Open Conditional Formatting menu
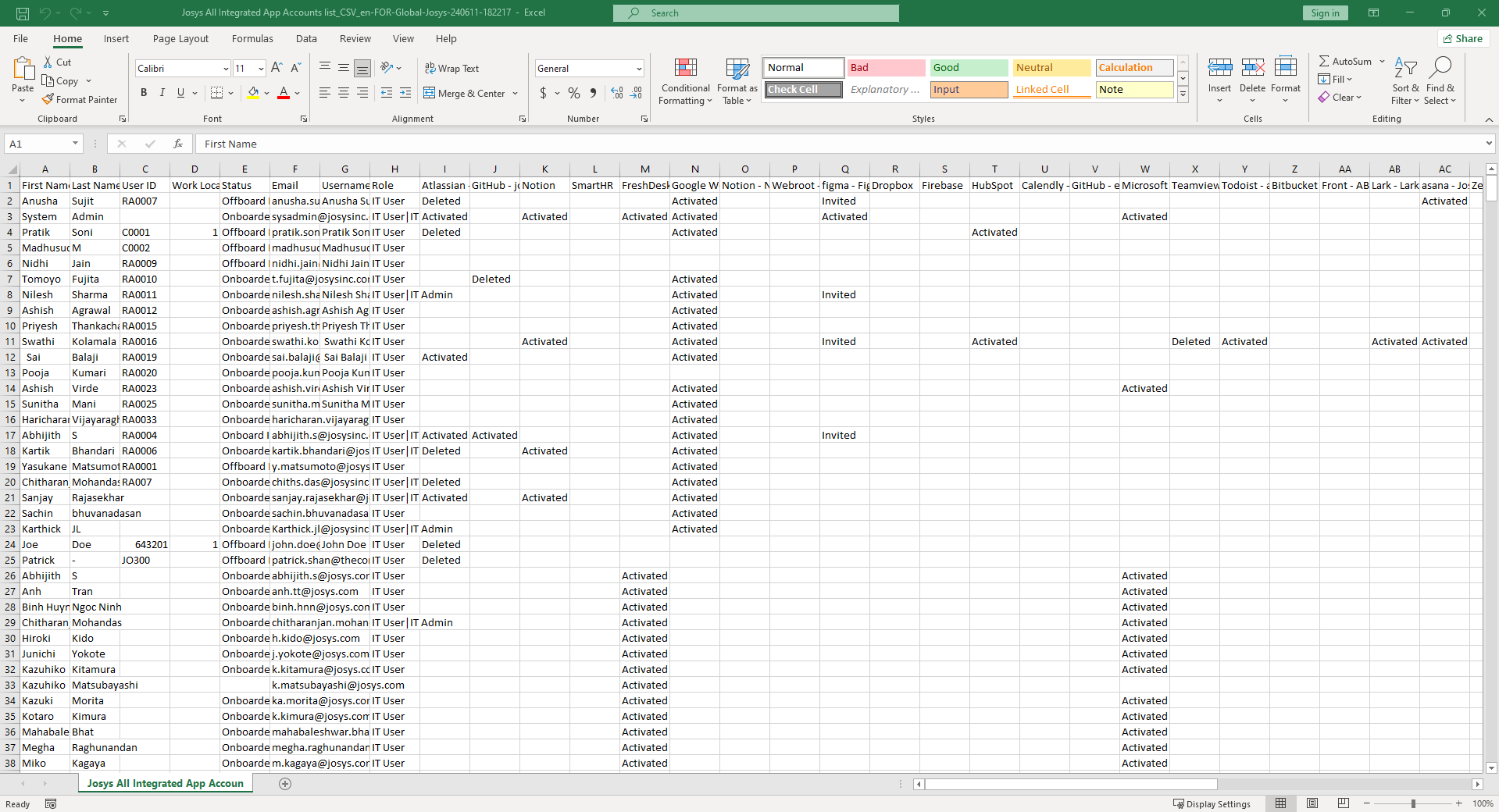Screen dimensions: 1499x812 point(685,81)
